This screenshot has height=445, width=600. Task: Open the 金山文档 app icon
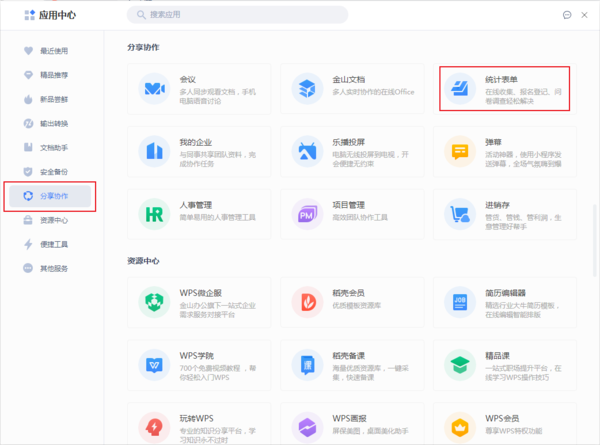point(306,89)
